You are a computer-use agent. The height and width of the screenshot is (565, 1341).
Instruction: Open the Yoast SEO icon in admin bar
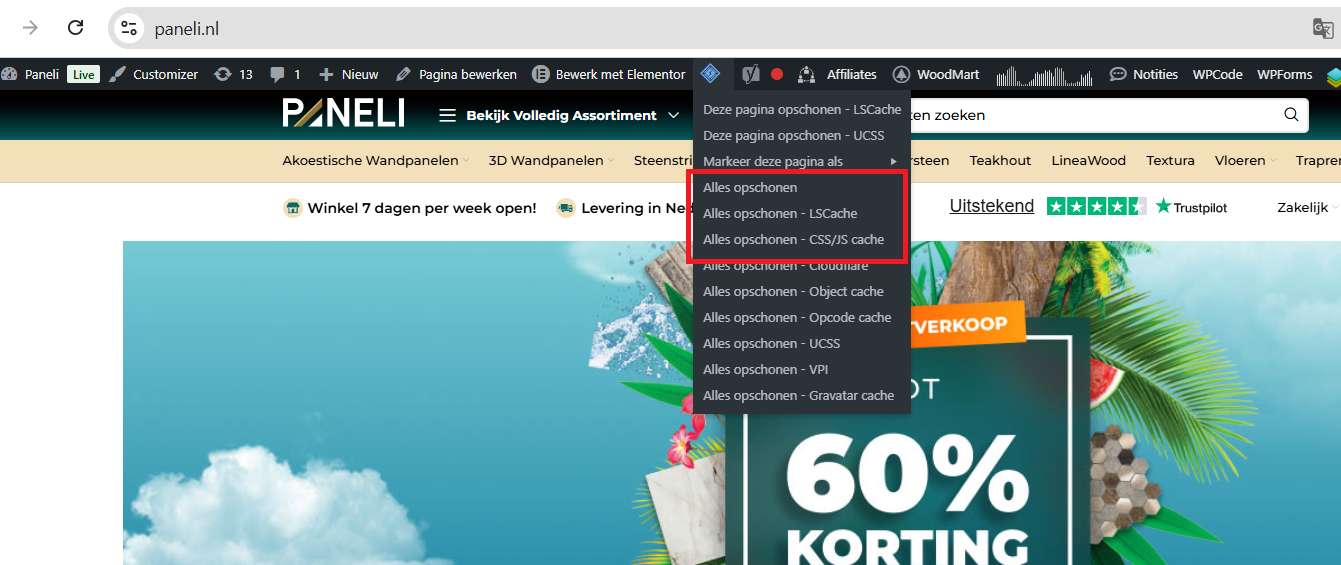tap(750, 74)
